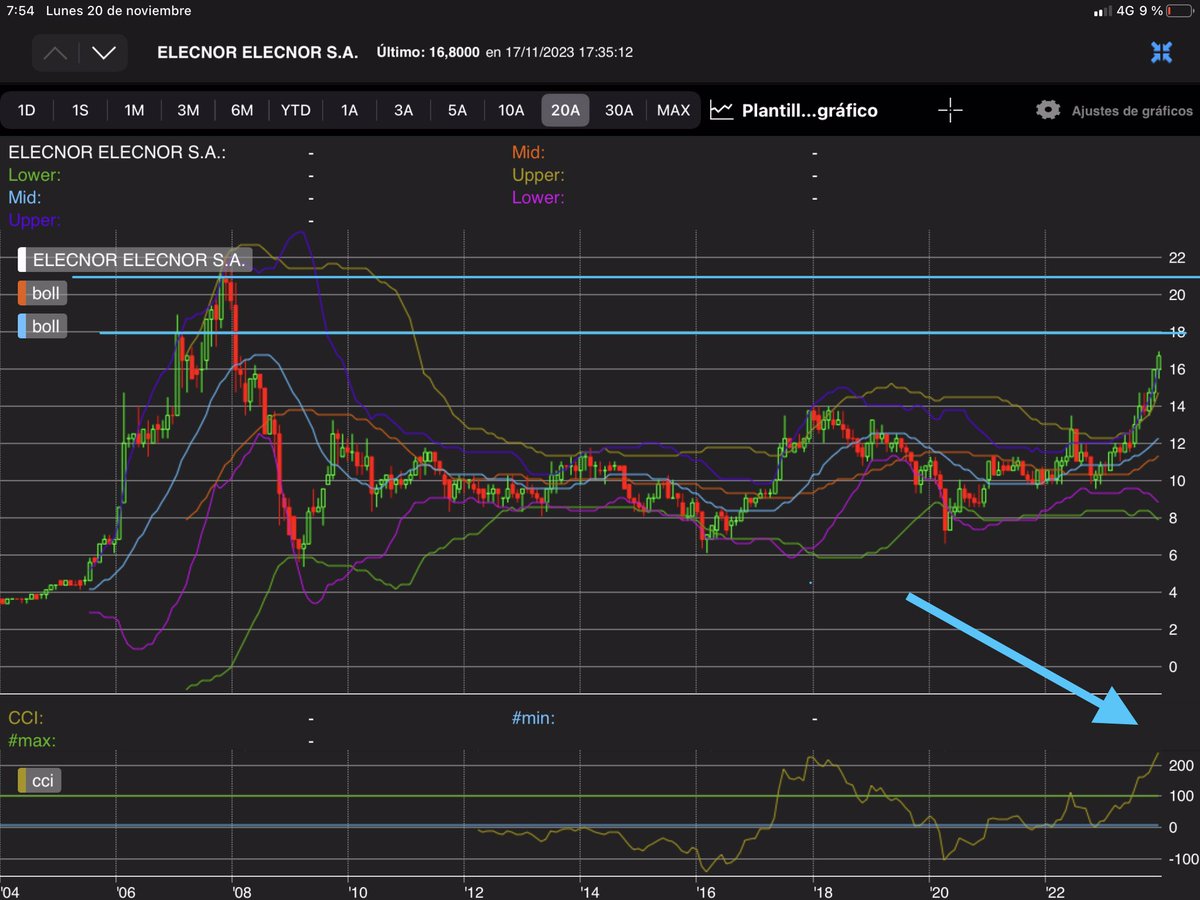This screenshot has width=1200, height=900.
Task: Click the #max: legend label
Action: pyautogui.click(x=32, y=741)
